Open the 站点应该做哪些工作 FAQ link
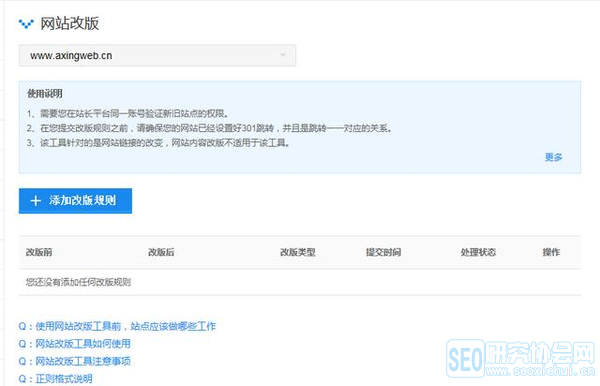The width and height of the screenshot is (600, 386). coord(117,326)
